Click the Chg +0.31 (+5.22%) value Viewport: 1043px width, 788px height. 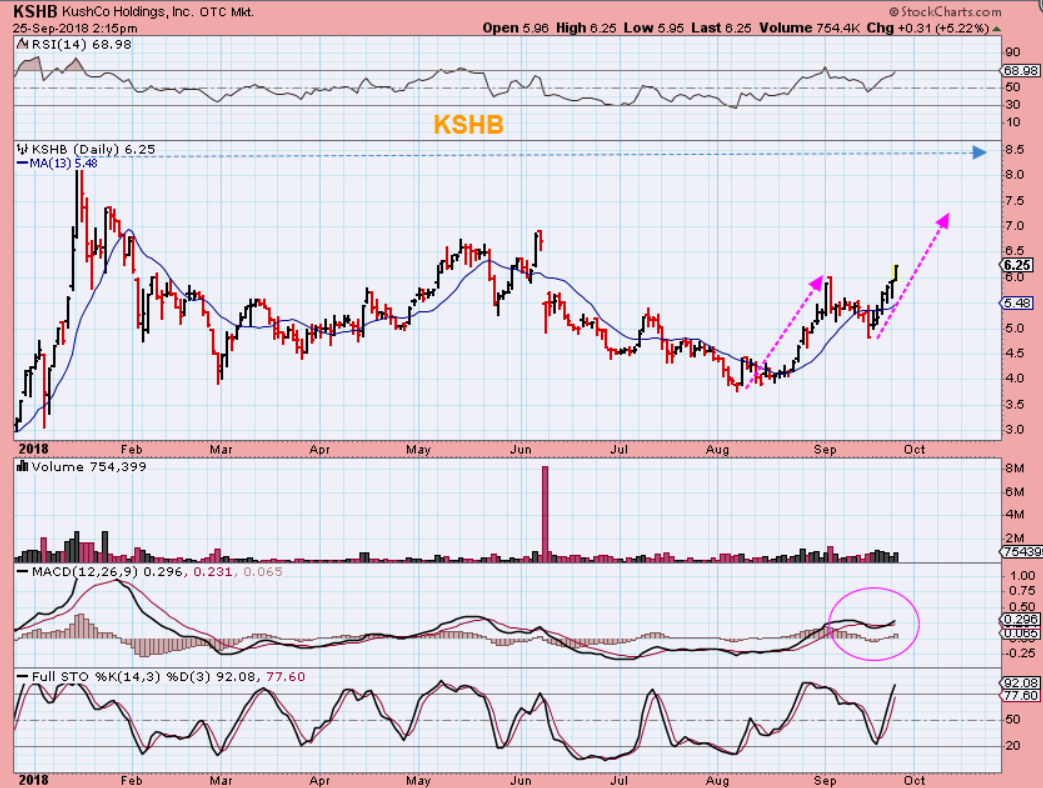[x=927, y=28]
